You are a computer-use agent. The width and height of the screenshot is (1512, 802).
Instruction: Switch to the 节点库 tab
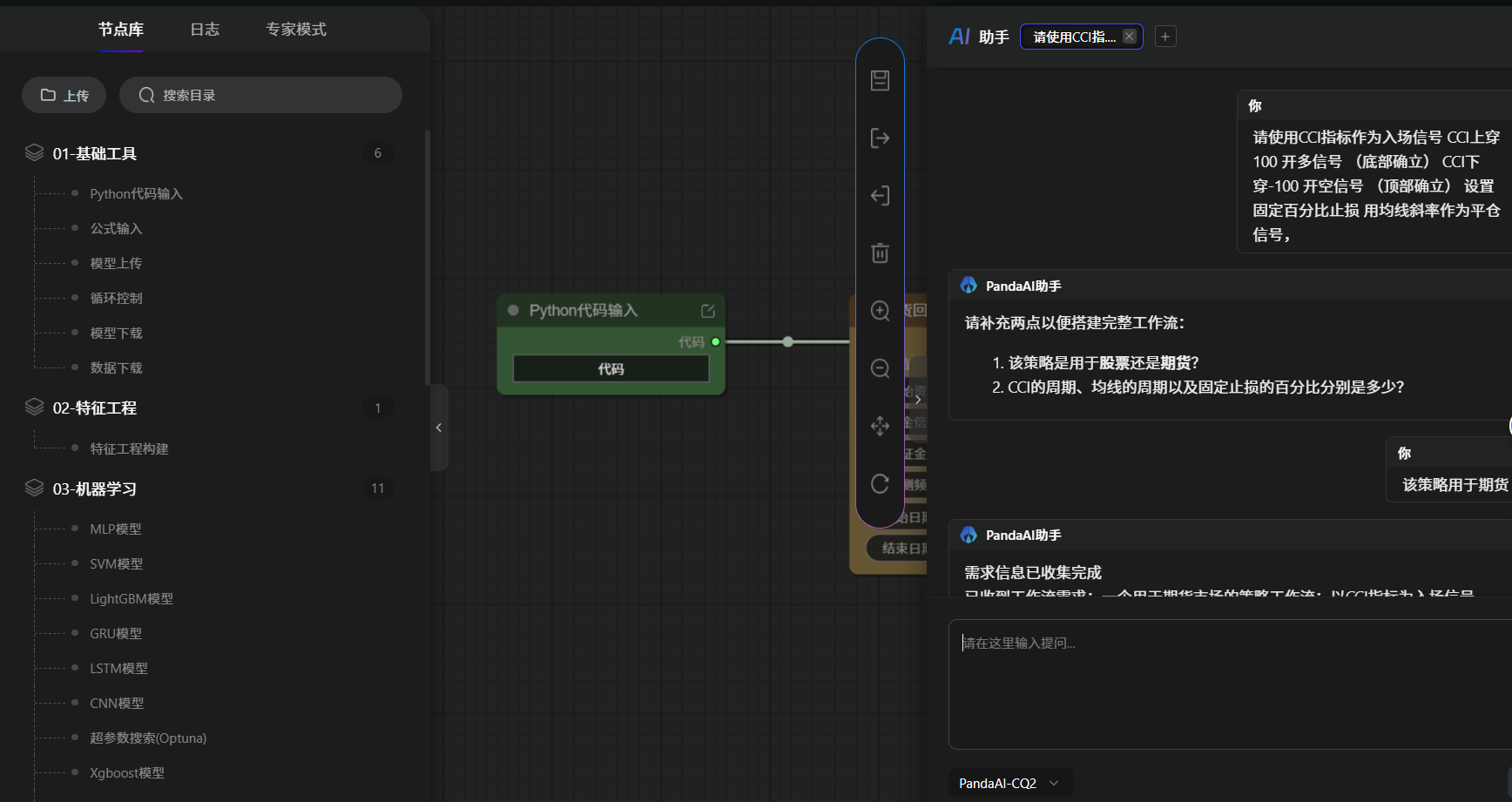121,30
